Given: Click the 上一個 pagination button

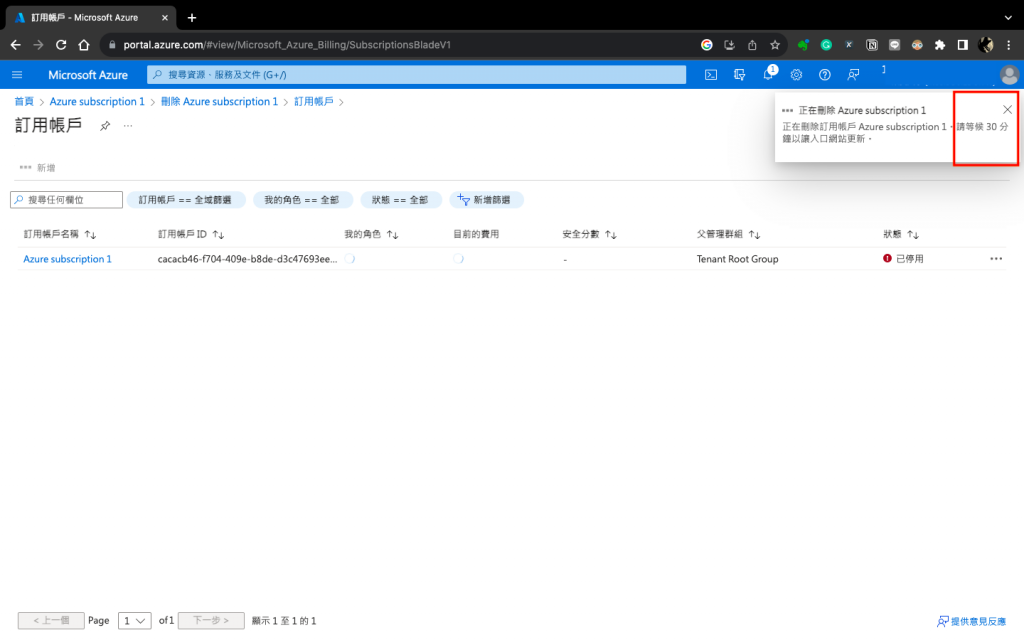Looking at the screenshot, I should click(51, 620).
